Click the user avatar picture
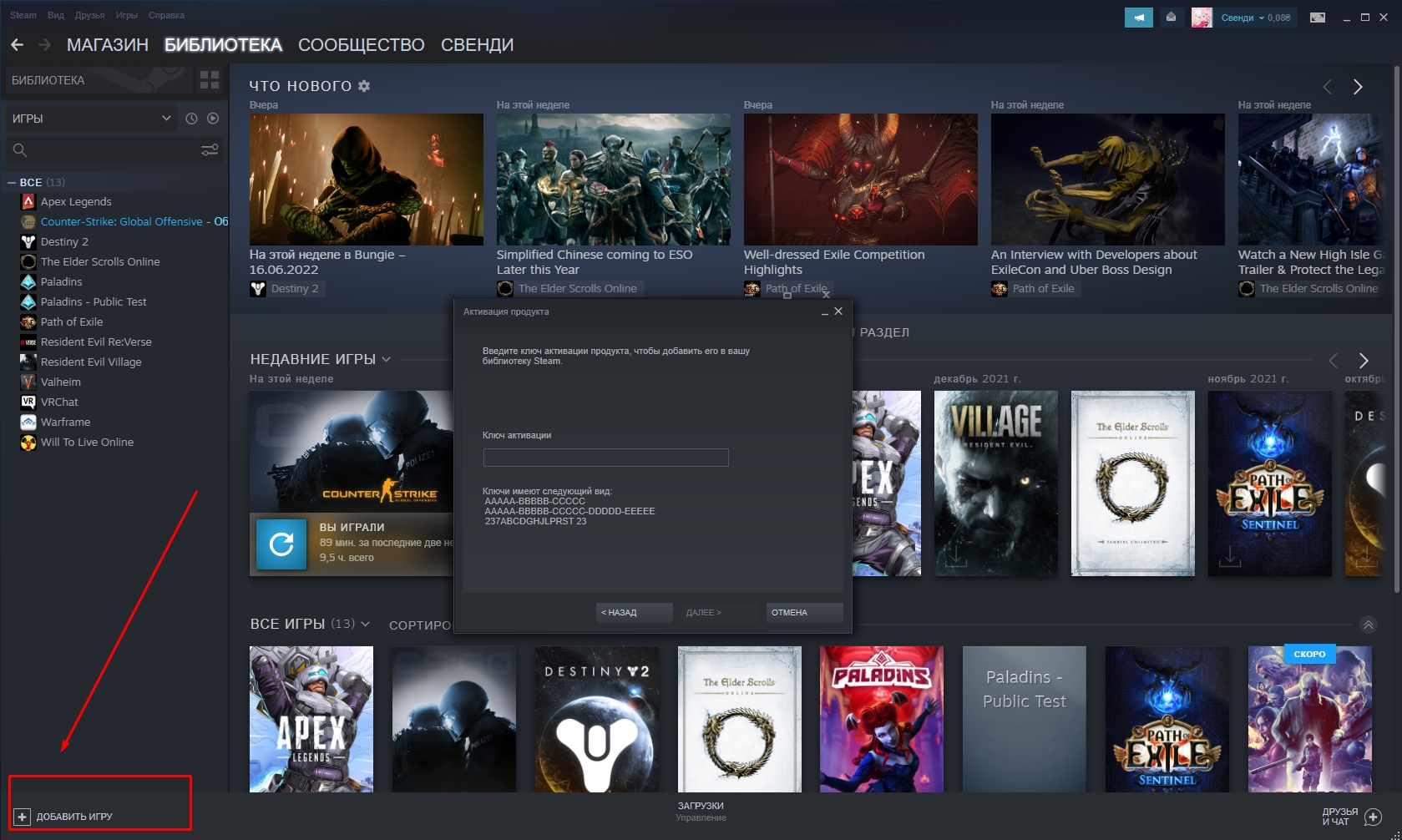 pyautogui.click(x=1202, y=17)
